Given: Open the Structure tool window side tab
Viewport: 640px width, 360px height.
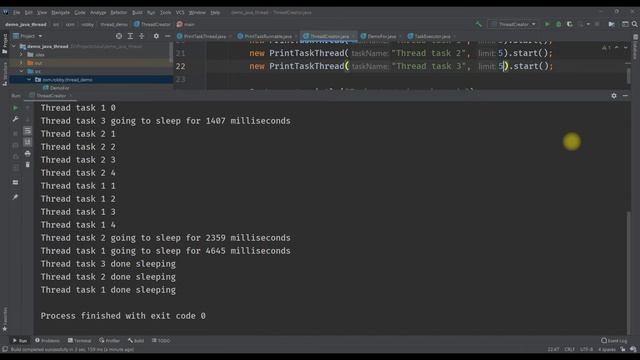Looking at the screenshot, I should [x=4, y=73].
